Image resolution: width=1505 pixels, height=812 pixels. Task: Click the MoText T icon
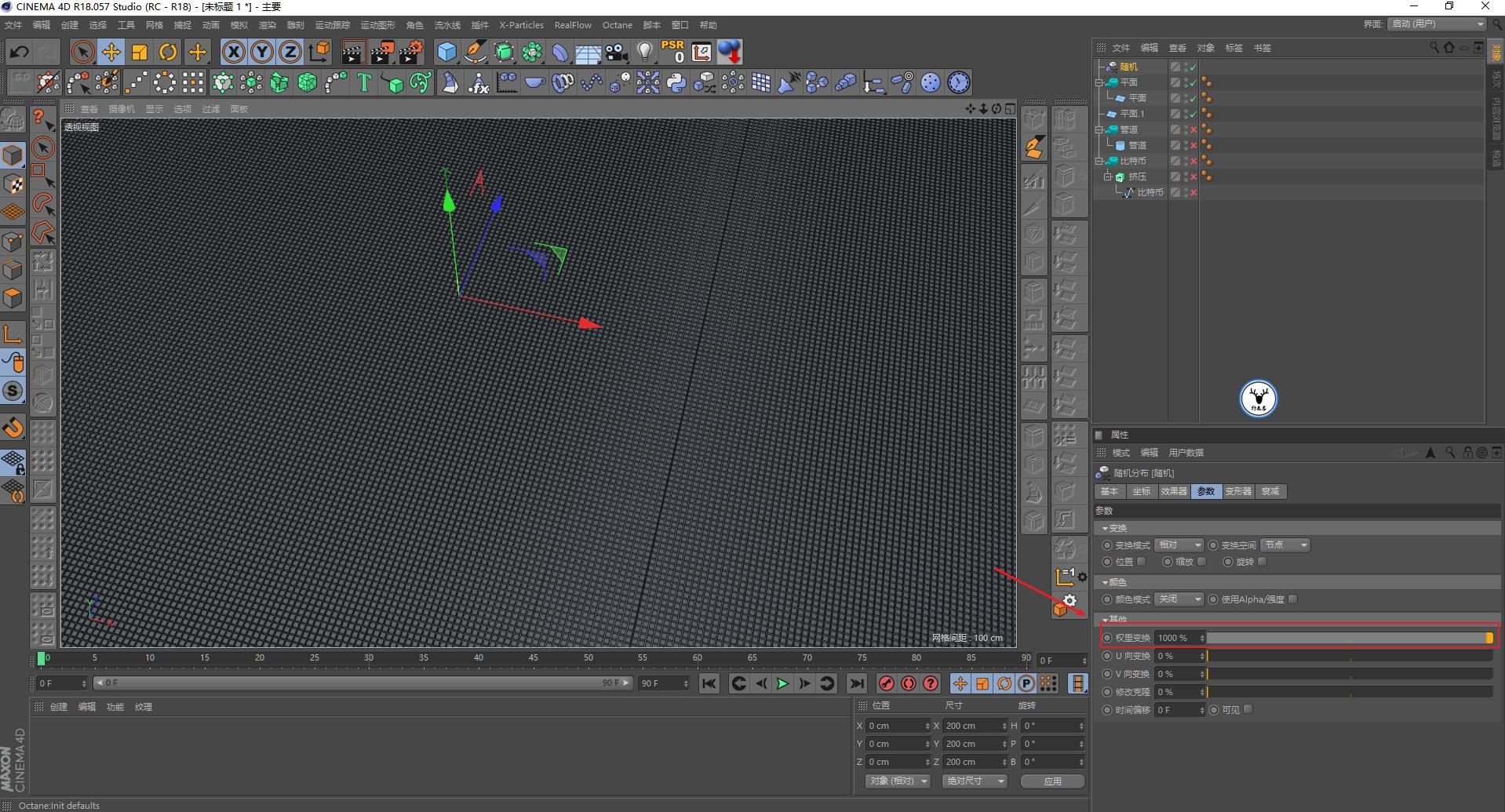point(363,82)
